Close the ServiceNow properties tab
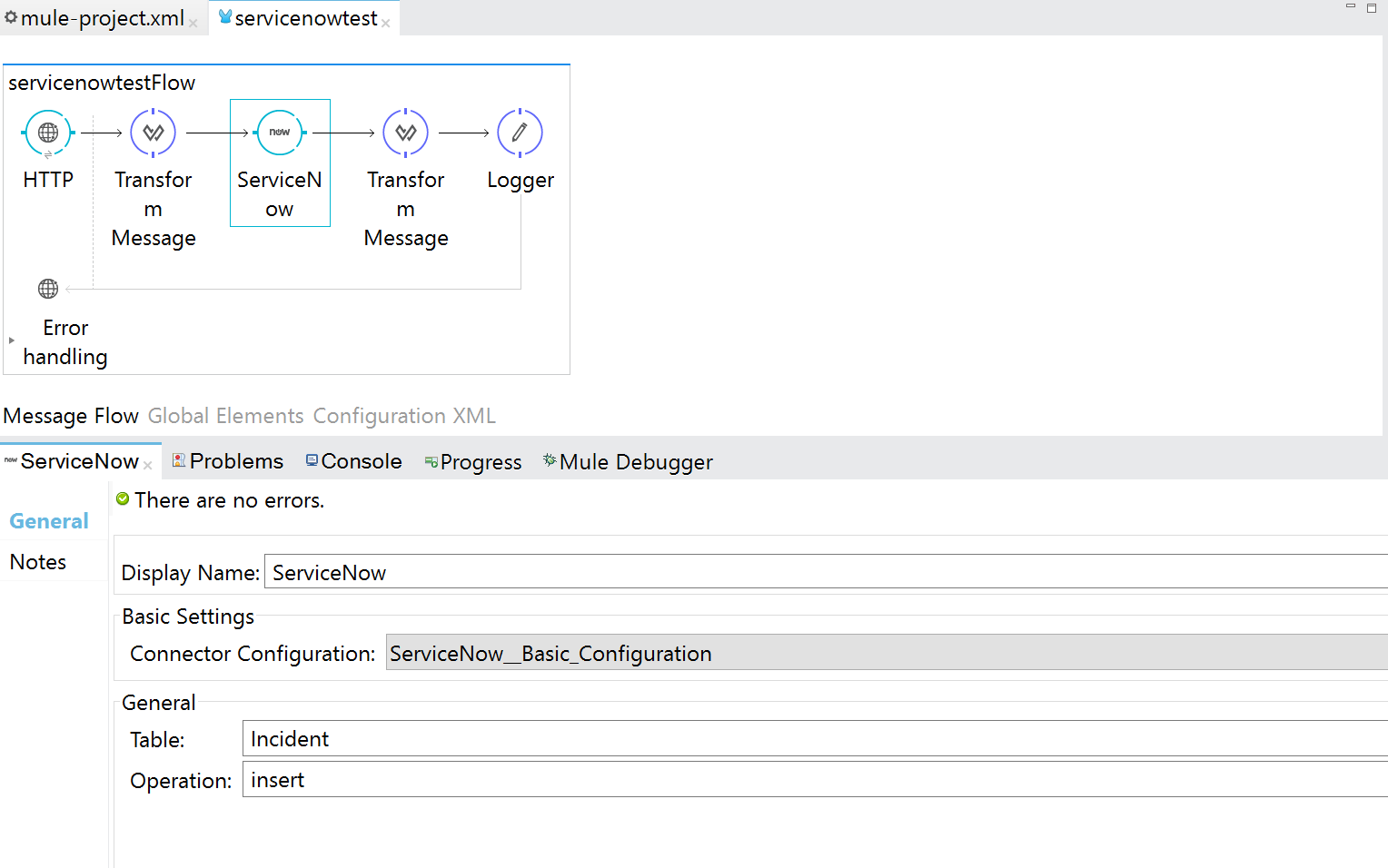The height and width of the screenshot is (868, 1388). [x=148, y=466]
